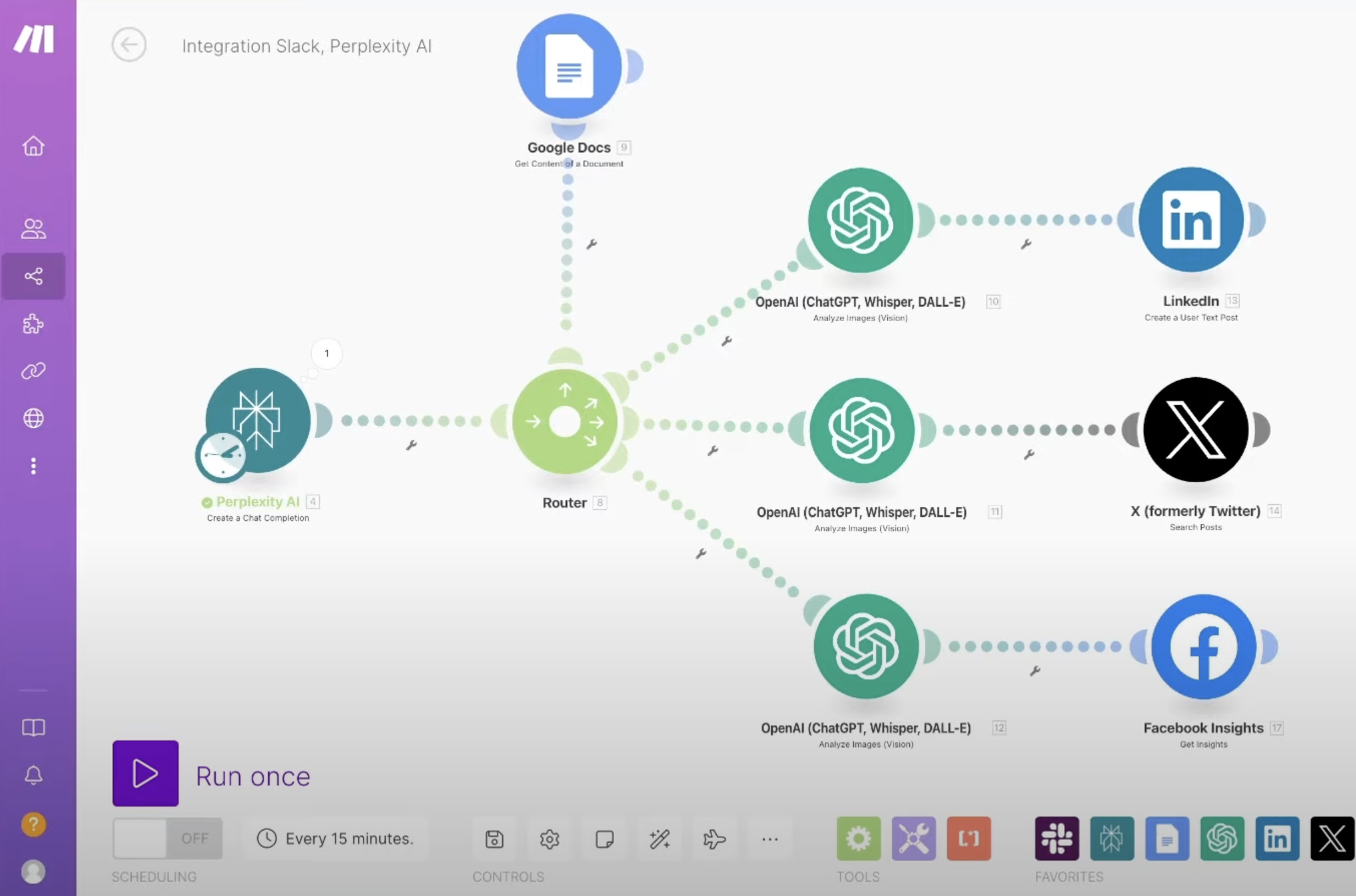The image size is (1356, 896).
Task: Expand the three-dots More controls menu
Action: pos(770,839)
